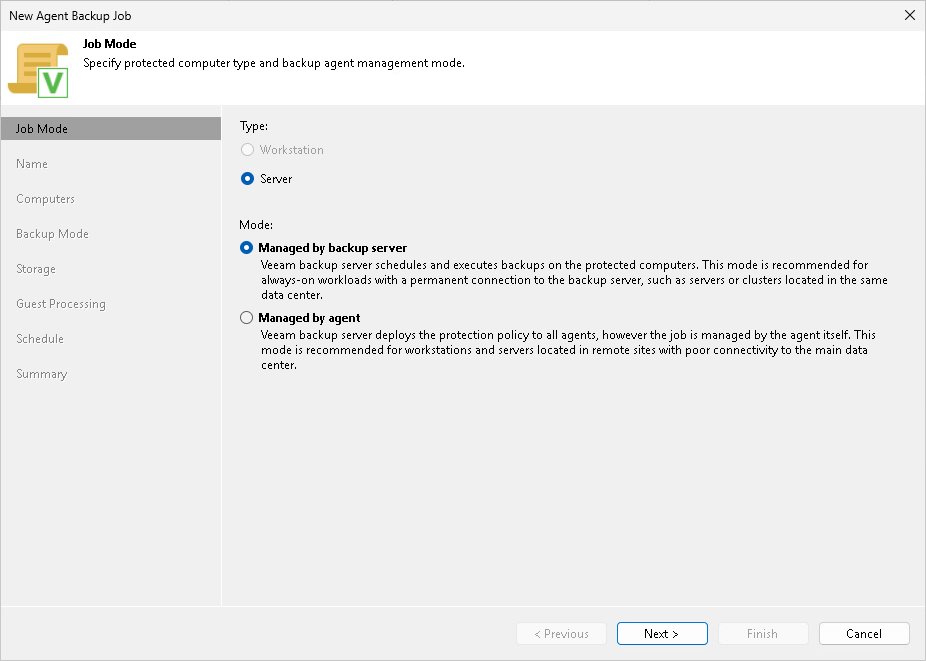
Task: Go to the Name wizard step
Action: [x=32, y=164]
